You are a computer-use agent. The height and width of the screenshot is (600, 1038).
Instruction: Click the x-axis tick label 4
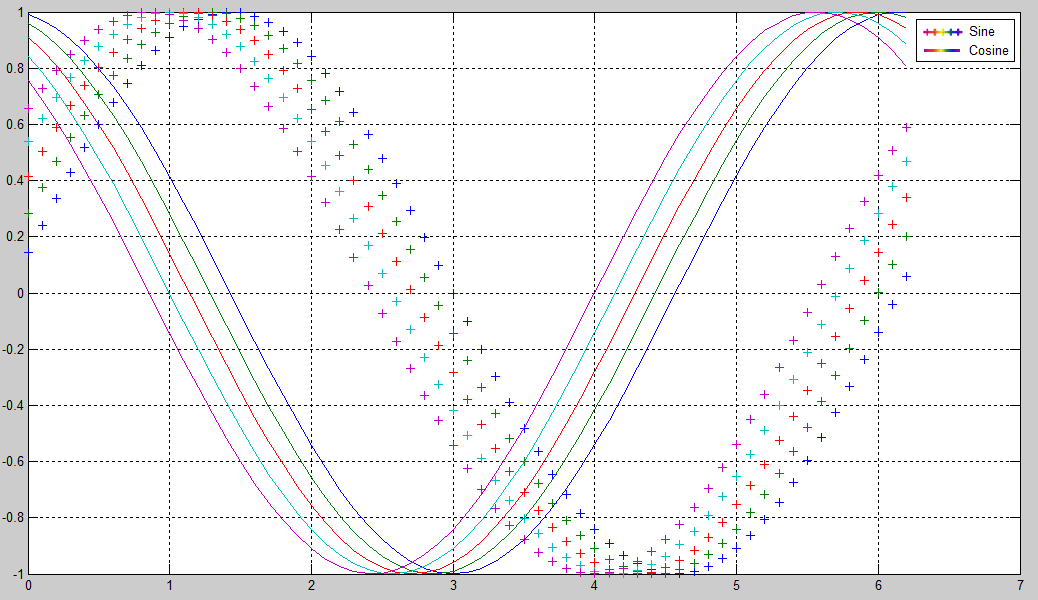click(595, 585)
